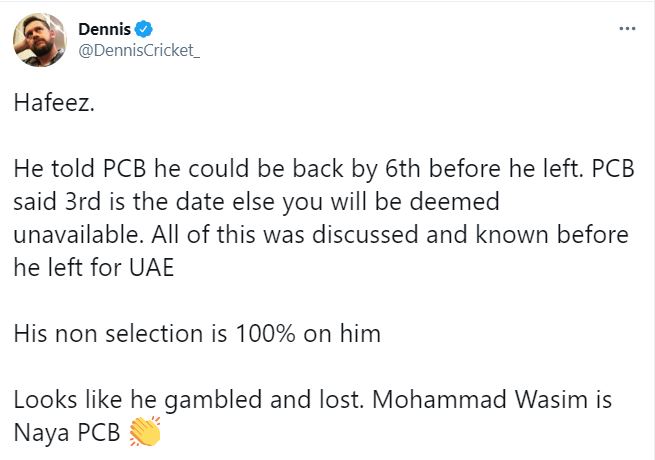Click the clapping hands emoji
Image resolution: width=655 pixels, height=460 pixels.
[145, 434]
